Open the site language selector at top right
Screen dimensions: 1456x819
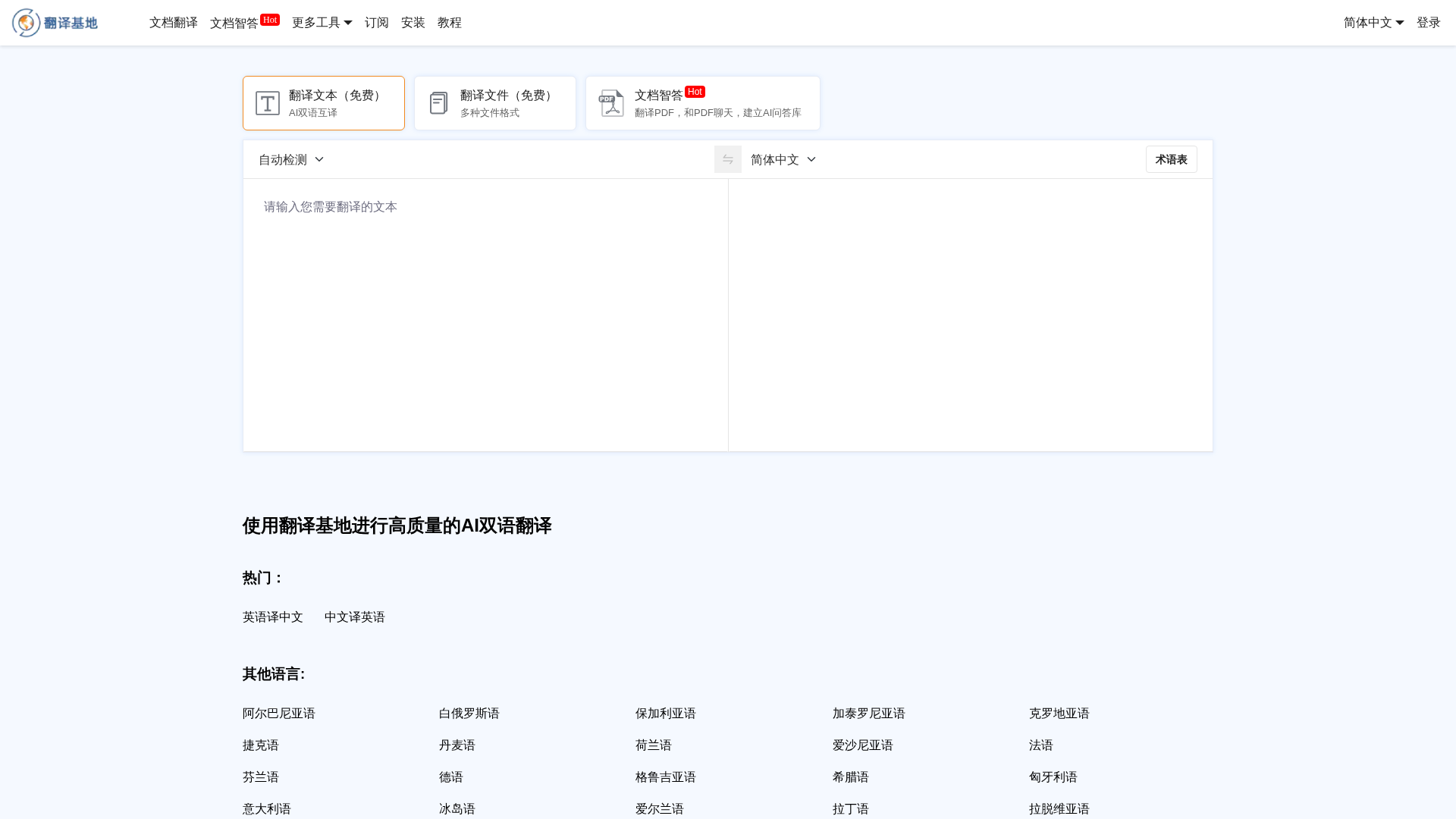tap(1373, 23)
